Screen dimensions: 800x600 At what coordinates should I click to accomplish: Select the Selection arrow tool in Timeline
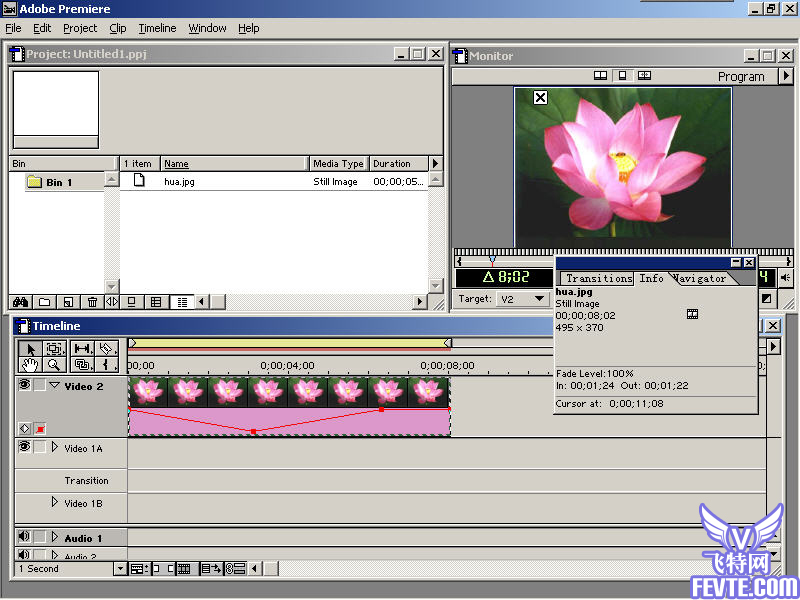29,348
